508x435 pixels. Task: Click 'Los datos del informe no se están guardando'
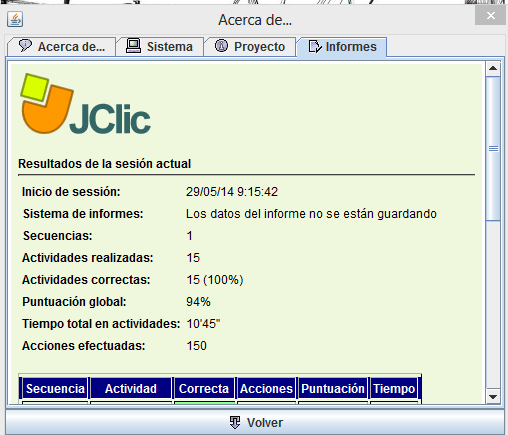pyautogui.click(x=311, y=214)
